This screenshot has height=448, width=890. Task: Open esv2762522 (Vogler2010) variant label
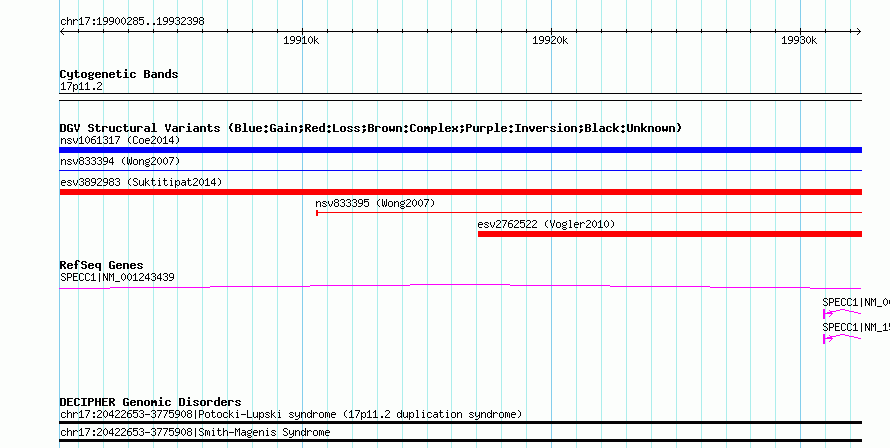[x=546, y=224]
